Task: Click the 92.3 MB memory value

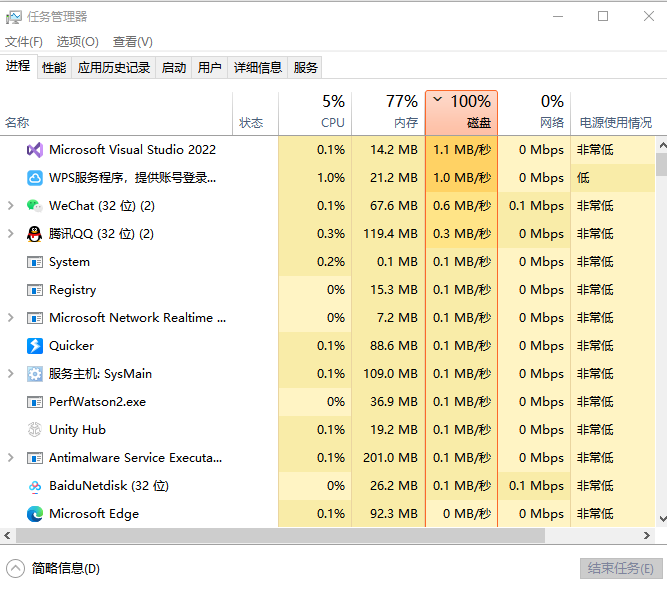Action: (393, 514)
